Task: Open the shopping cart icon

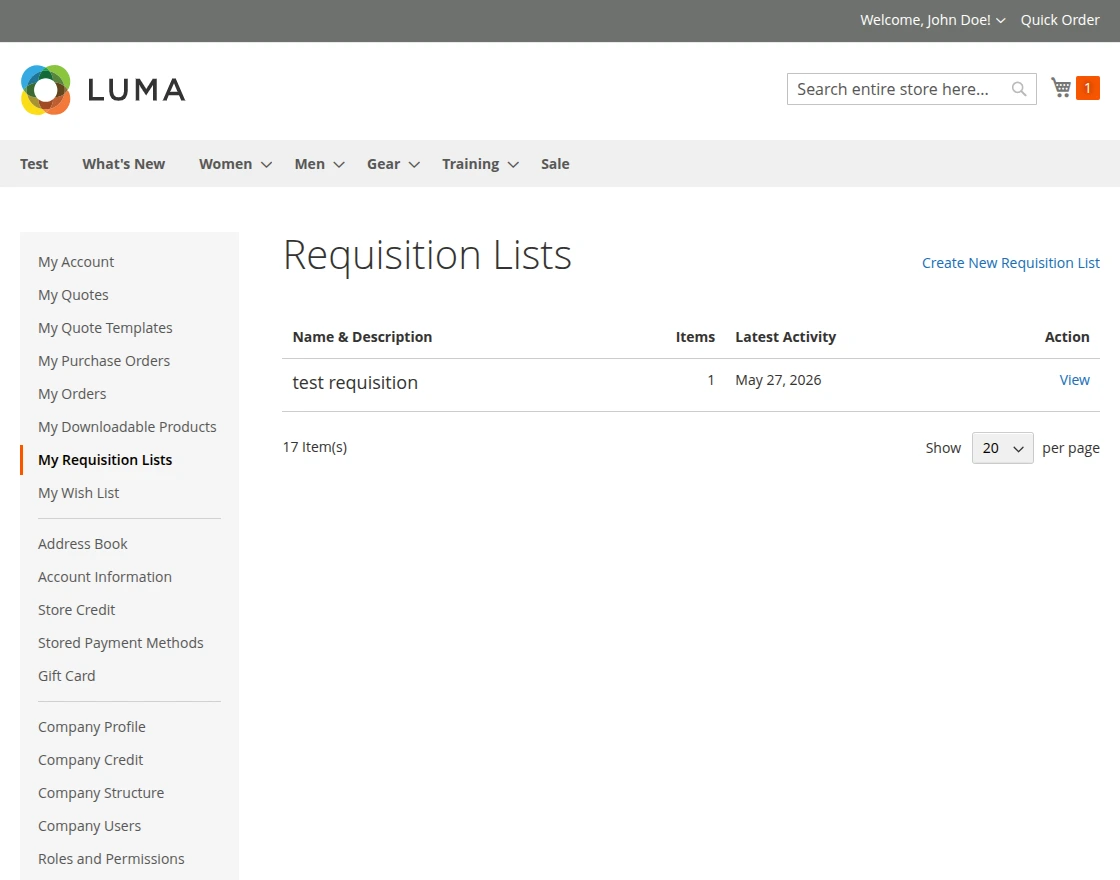Action: click(x=1061, y=88)
